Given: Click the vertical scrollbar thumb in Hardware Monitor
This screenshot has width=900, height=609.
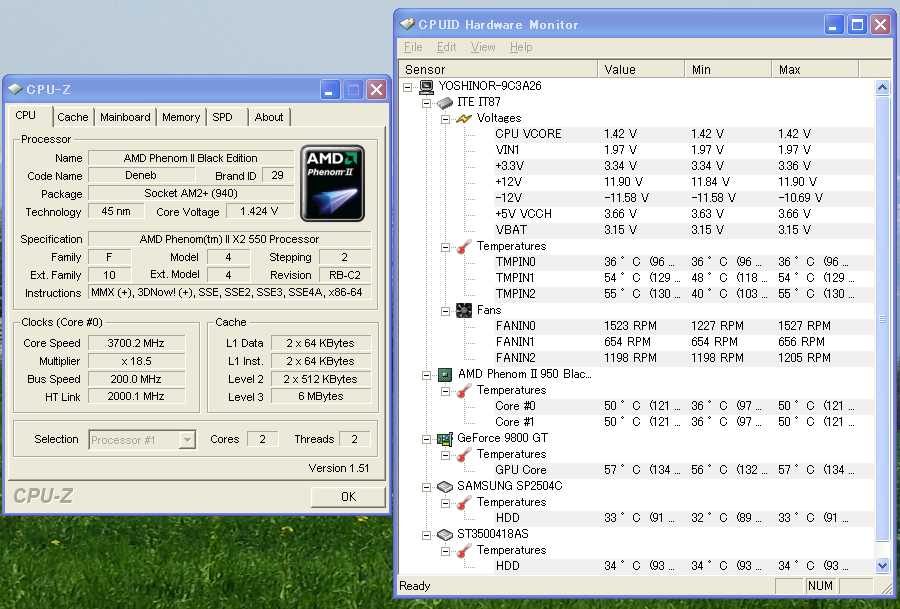Looking at the screenshot, I should (x=882, y=319).
